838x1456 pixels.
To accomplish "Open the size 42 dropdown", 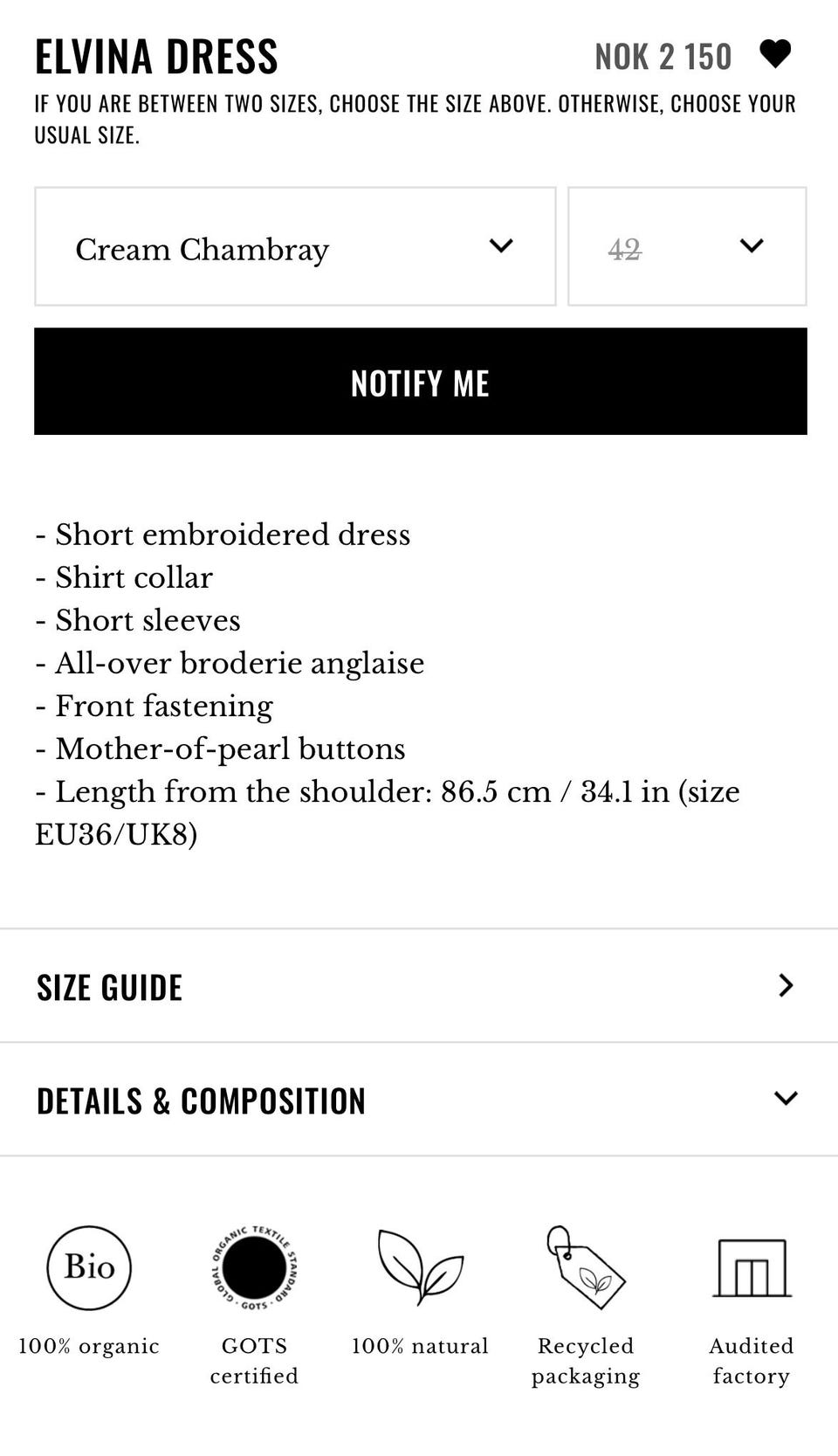I will click(x=687, y=247).
